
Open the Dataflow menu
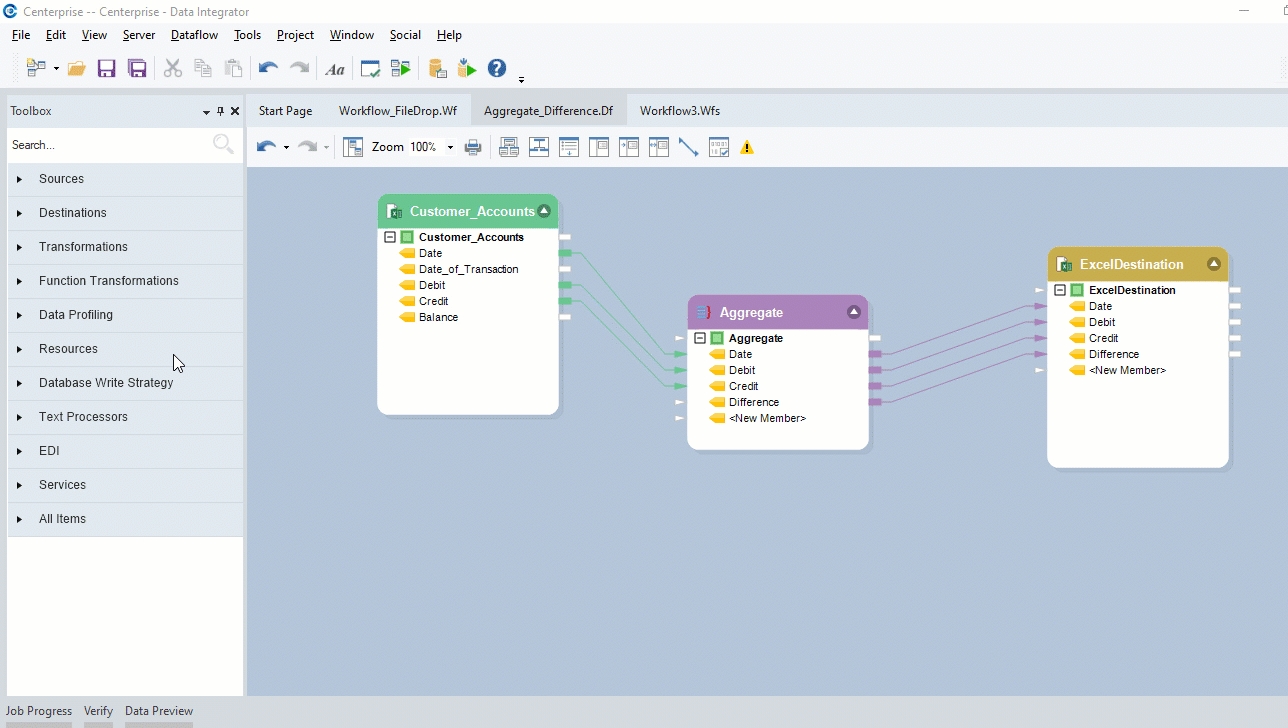pos(194,35)
